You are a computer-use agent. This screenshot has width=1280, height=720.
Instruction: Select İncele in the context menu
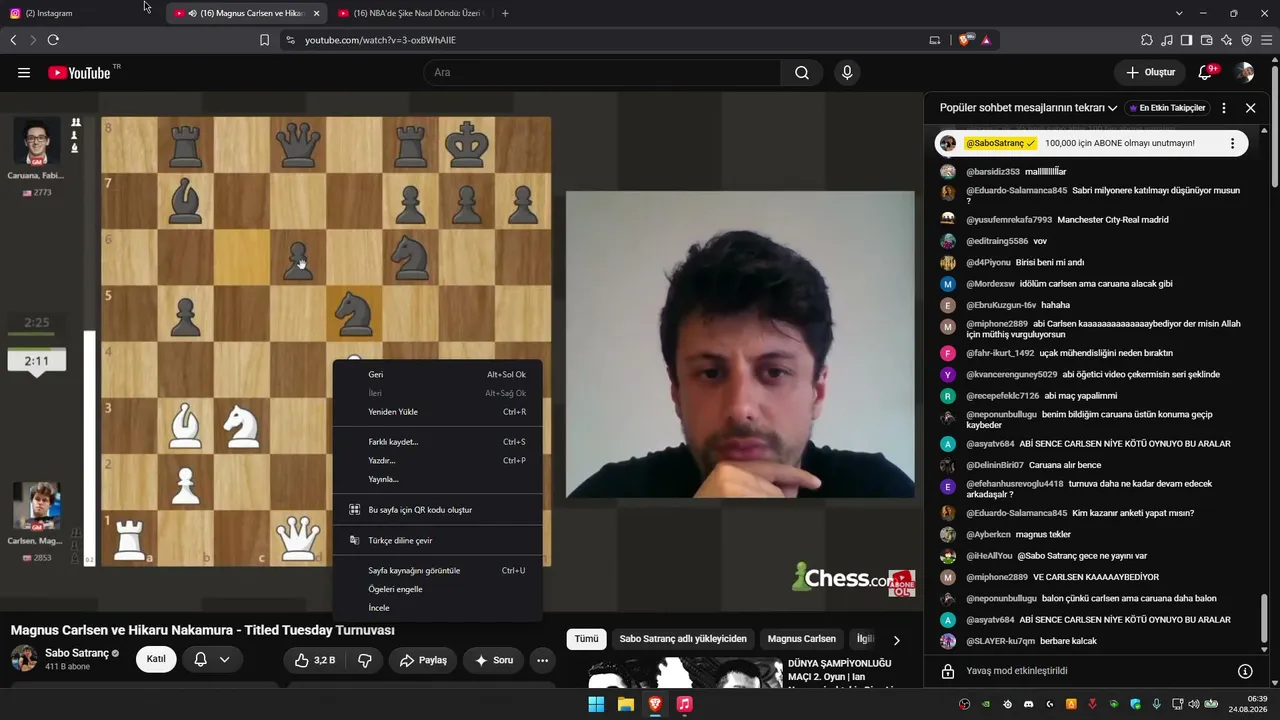pos(437,608)
